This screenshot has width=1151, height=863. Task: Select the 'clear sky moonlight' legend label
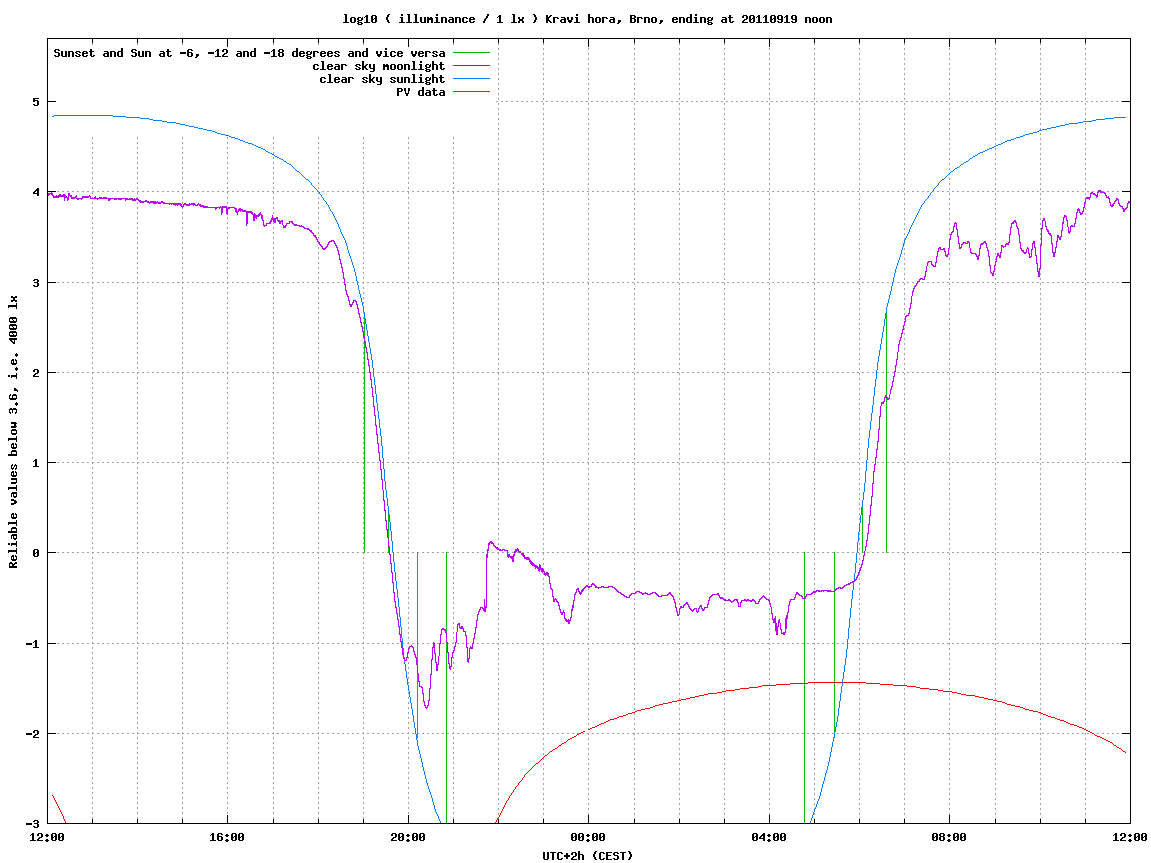379,66
